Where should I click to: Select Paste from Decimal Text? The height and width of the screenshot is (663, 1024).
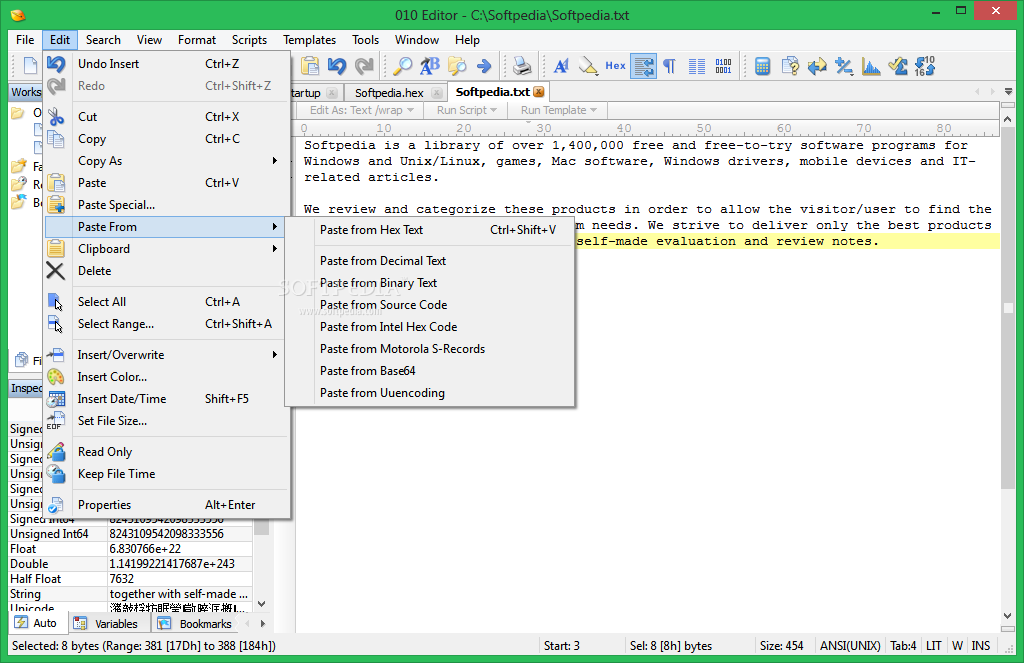[x=430, y=261]
